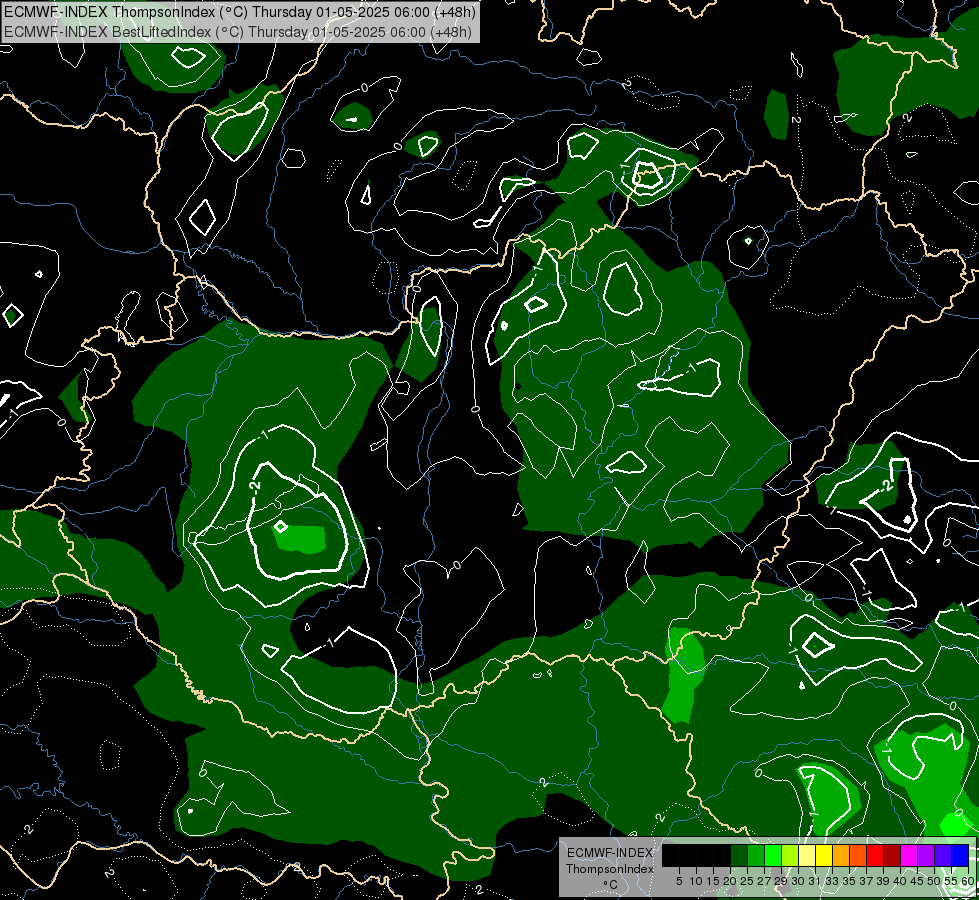
Task: Pick the yellow-green 29–30 legend swatch
Action: 790,855
